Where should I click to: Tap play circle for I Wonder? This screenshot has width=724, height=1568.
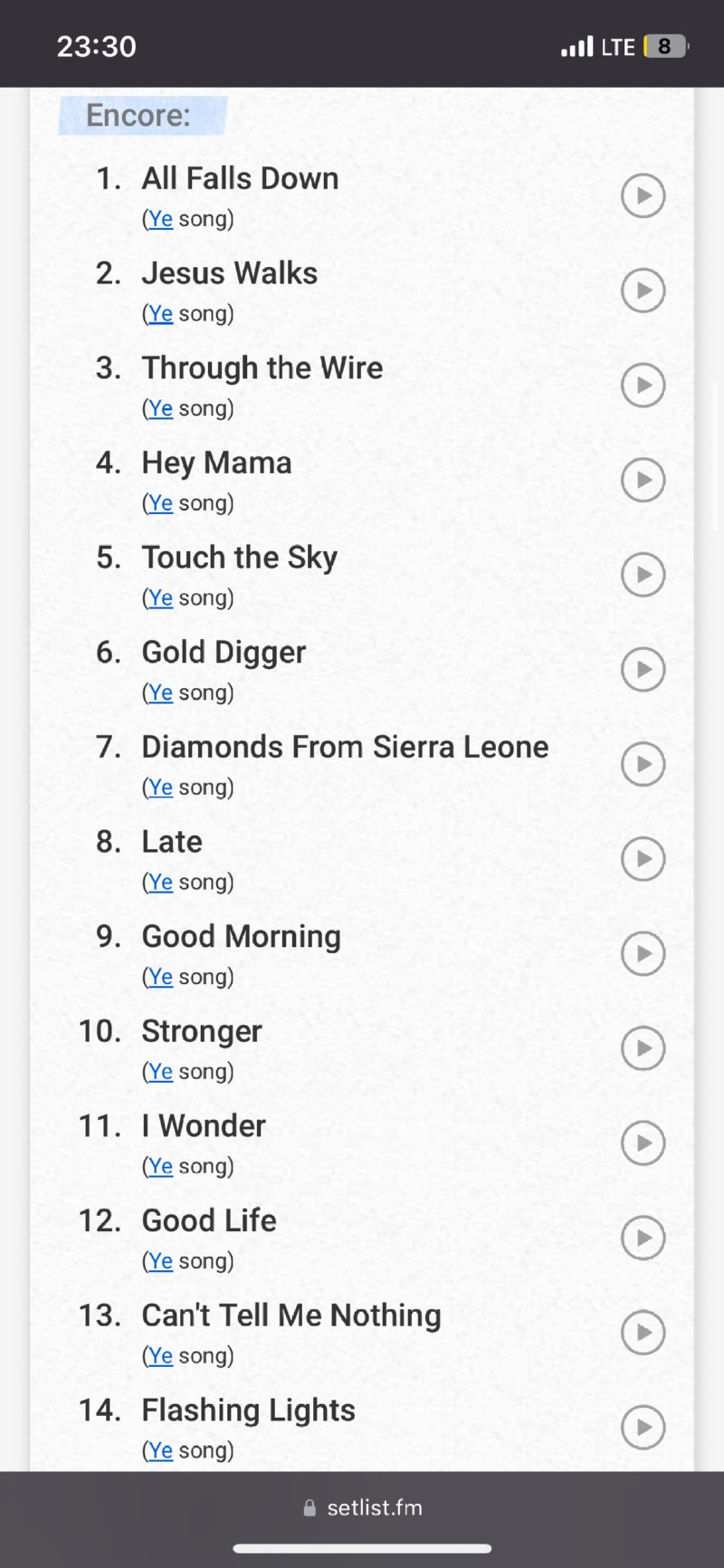[643, 1143]
